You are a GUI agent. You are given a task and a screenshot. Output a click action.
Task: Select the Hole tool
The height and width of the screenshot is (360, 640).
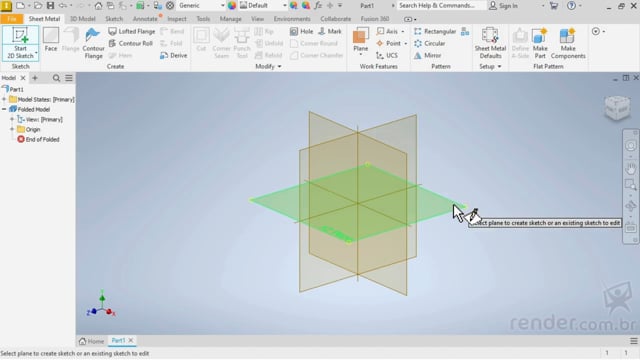click(x=302, y=31)
